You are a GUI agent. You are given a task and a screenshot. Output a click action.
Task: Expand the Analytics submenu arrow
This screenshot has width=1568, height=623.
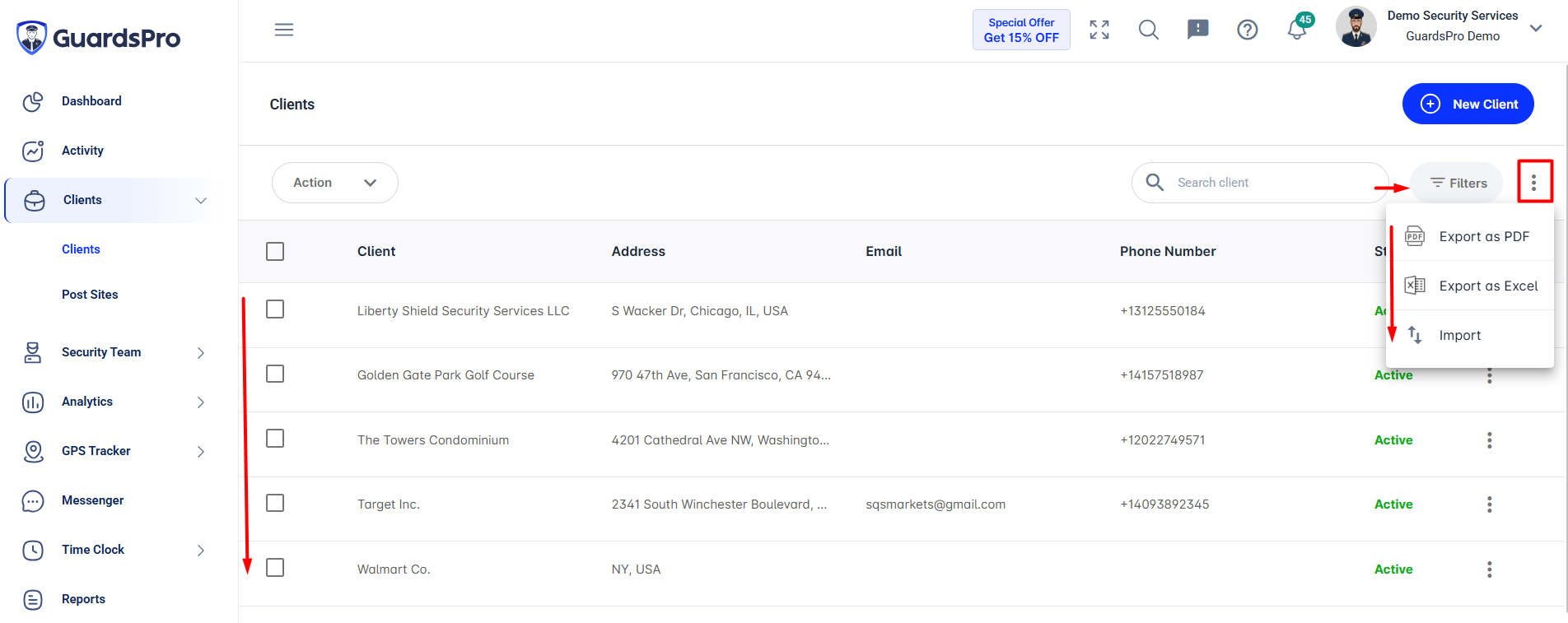click(x=201, y=402)
